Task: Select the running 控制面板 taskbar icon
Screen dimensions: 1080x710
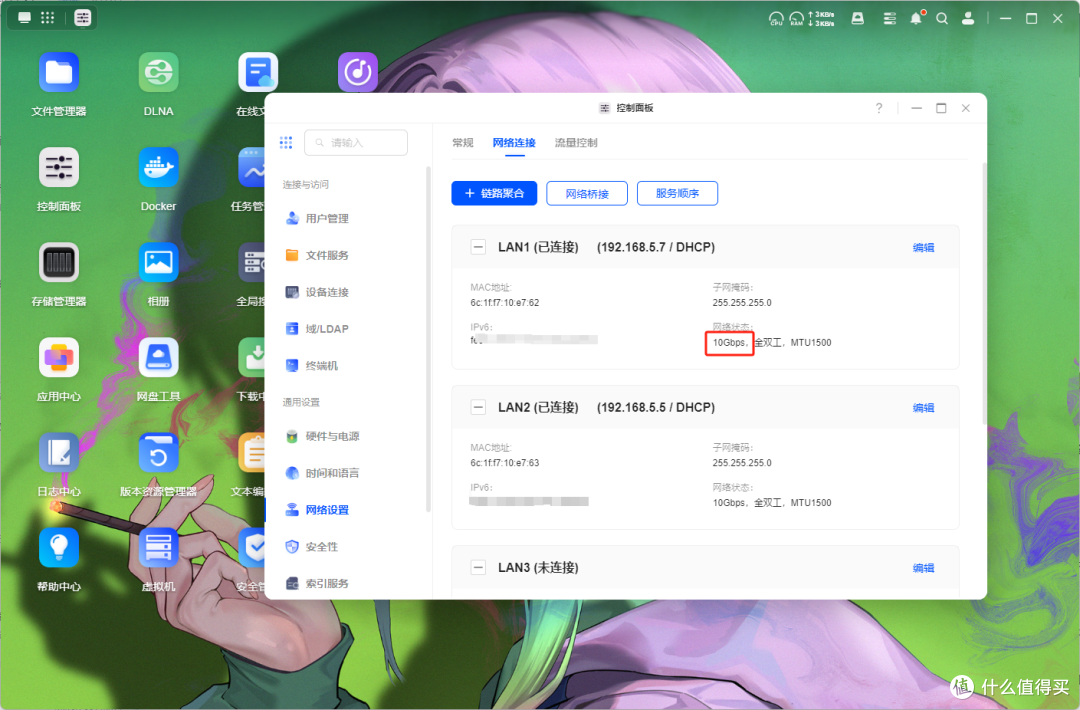Action: pyautogui.click(x=83, y=18)
